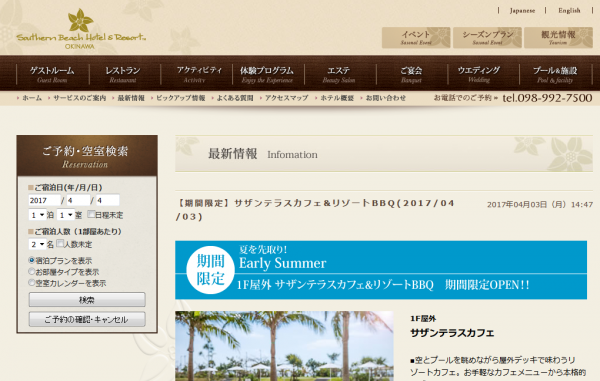Click the telephone number 098-992-7500

tap(547, 98)
